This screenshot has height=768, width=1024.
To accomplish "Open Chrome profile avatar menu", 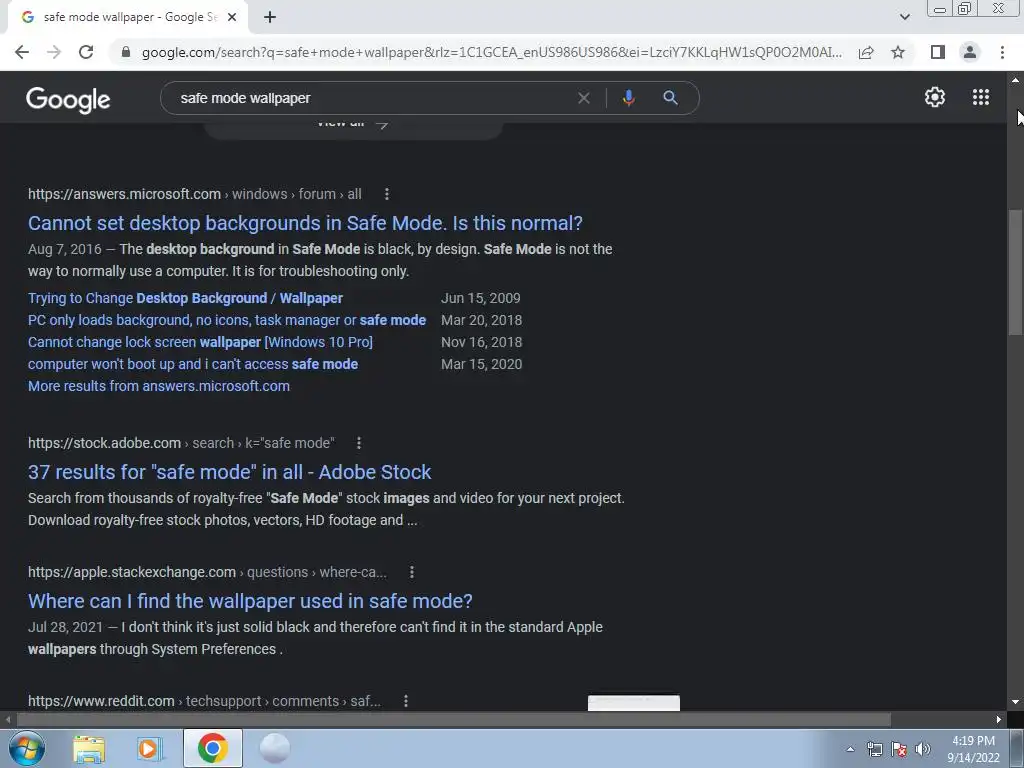I will (x=970, y=52).
